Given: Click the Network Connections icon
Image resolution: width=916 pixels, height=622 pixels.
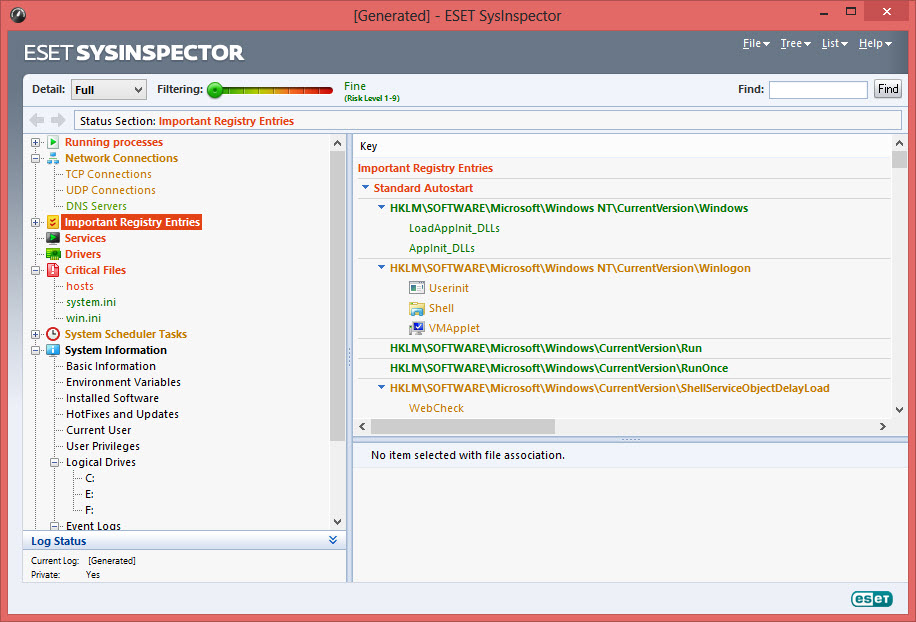Looking at the screenshot, I should [x=53, y=158].
